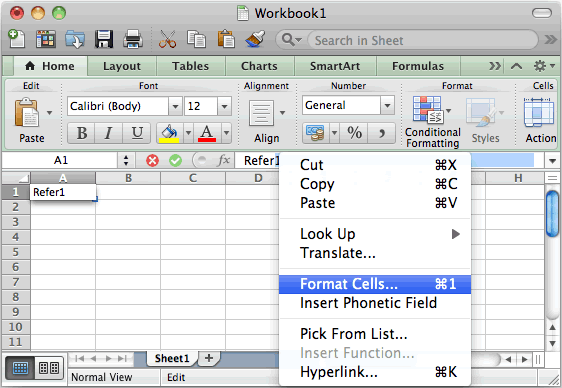Click the vertical scrollbar thumb

552,214
